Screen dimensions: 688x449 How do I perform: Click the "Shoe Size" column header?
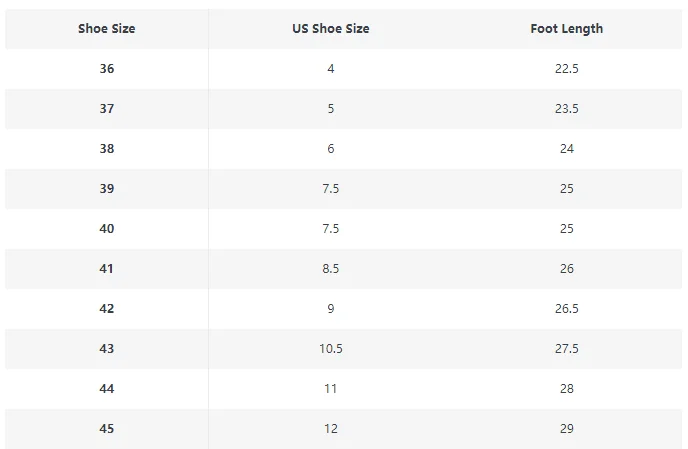click(x=106, y=29)
